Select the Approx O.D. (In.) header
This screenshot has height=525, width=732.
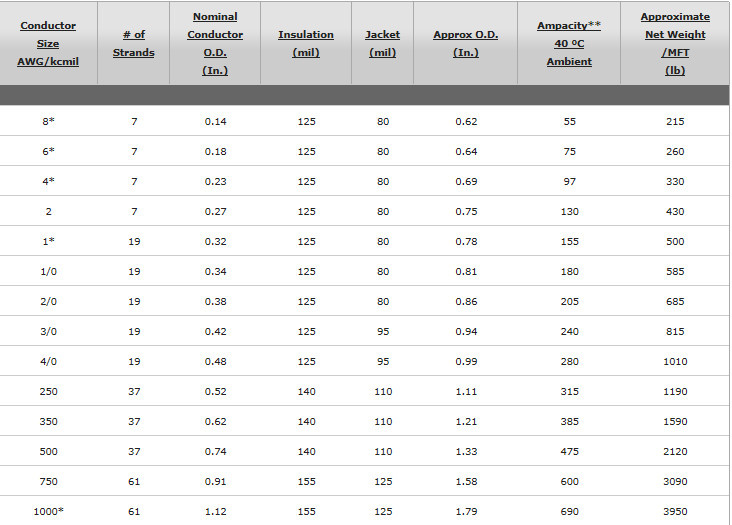coord(465,43)
